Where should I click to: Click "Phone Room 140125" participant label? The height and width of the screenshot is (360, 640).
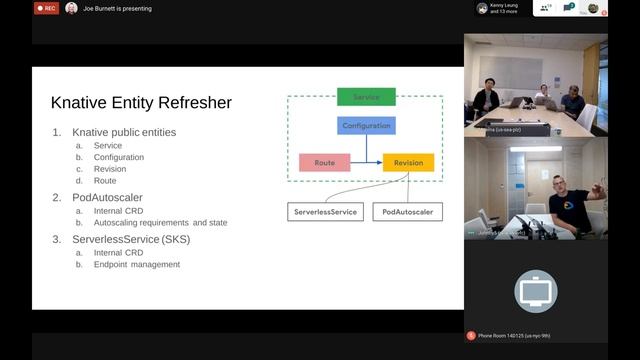click(514, 336)
